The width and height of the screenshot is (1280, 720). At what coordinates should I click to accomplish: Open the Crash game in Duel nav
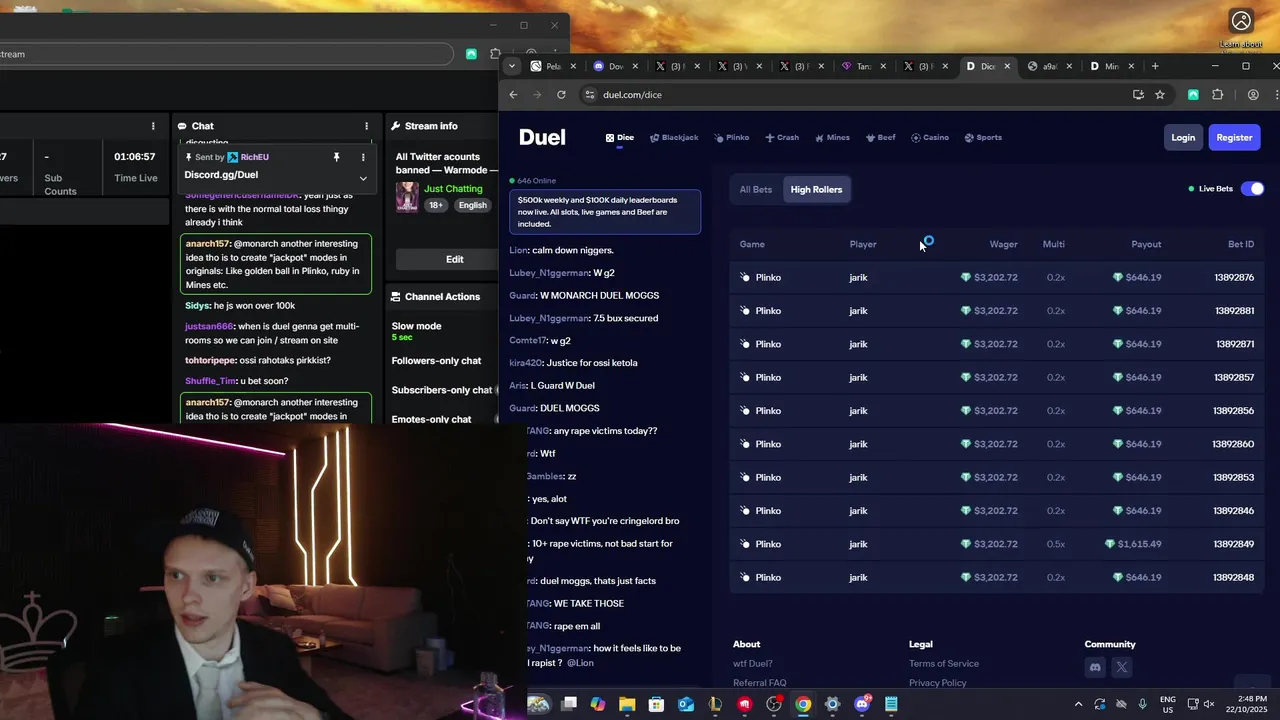[782, 138]
